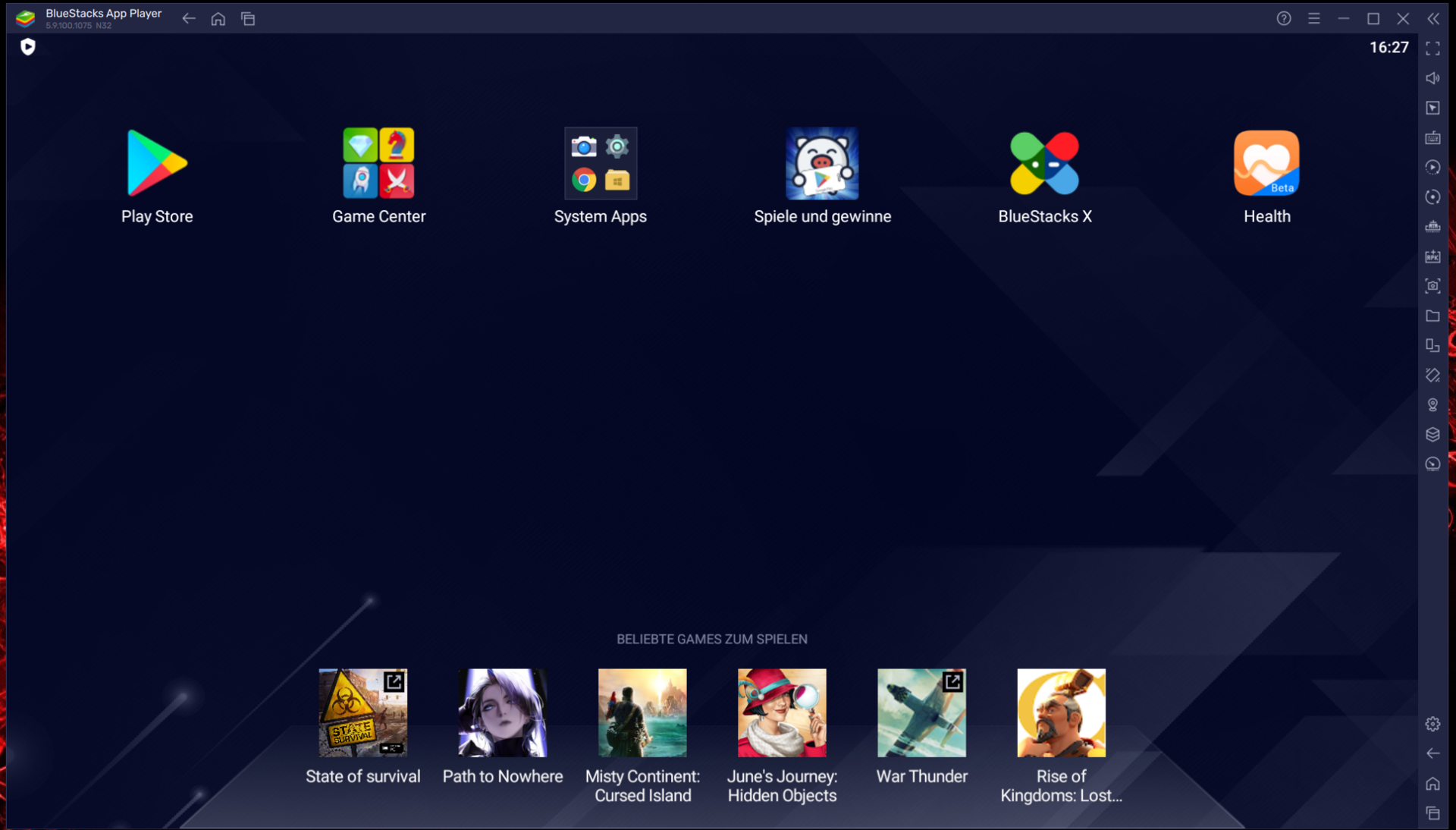Open the media folder icon
1456x830 pixels.
pyautogui.click(x=1432, y=316)
